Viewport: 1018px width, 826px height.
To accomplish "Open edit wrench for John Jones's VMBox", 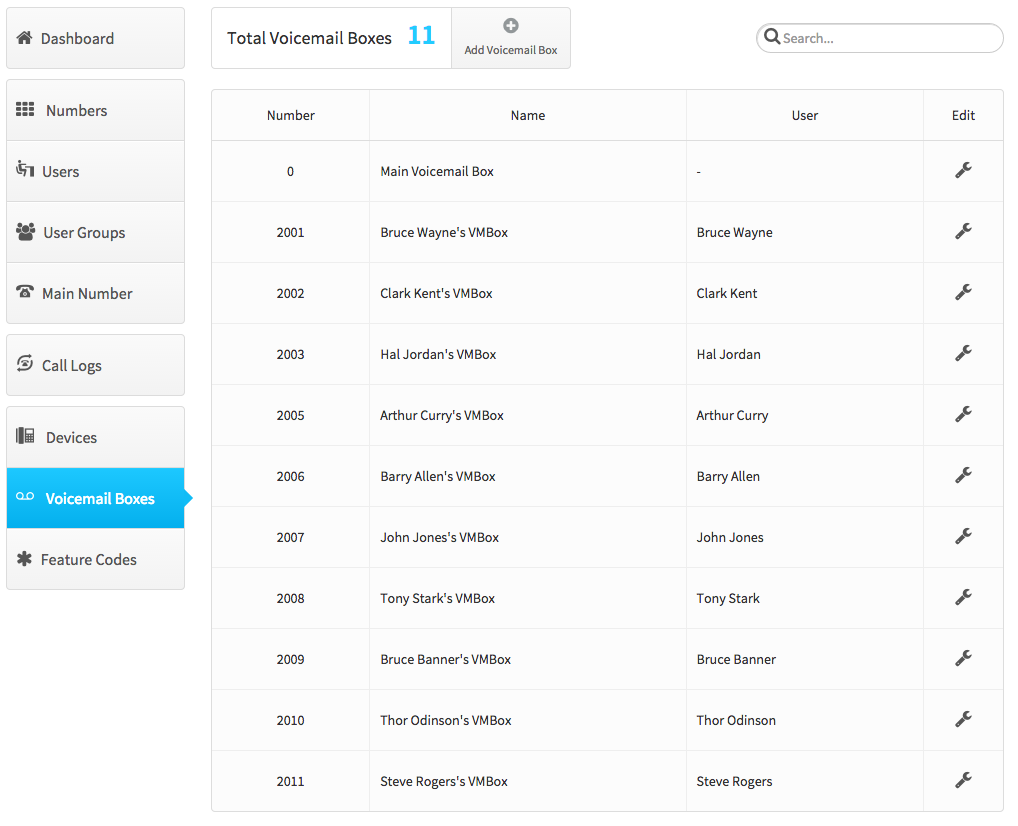I will coord(963,536).
